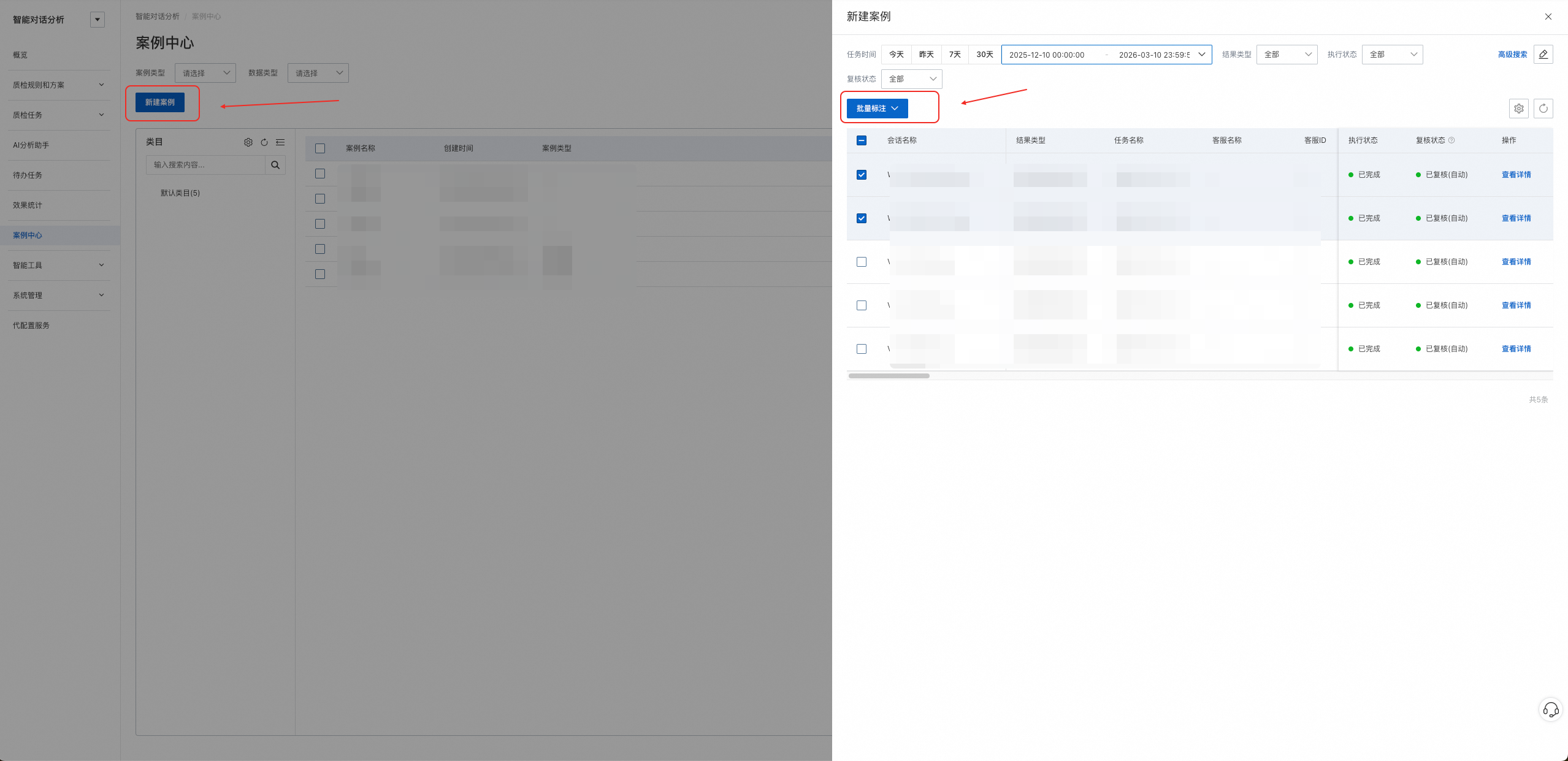Select the 今天 time range option
This screenshot has width=1568, height=761.
pos(896,55)
